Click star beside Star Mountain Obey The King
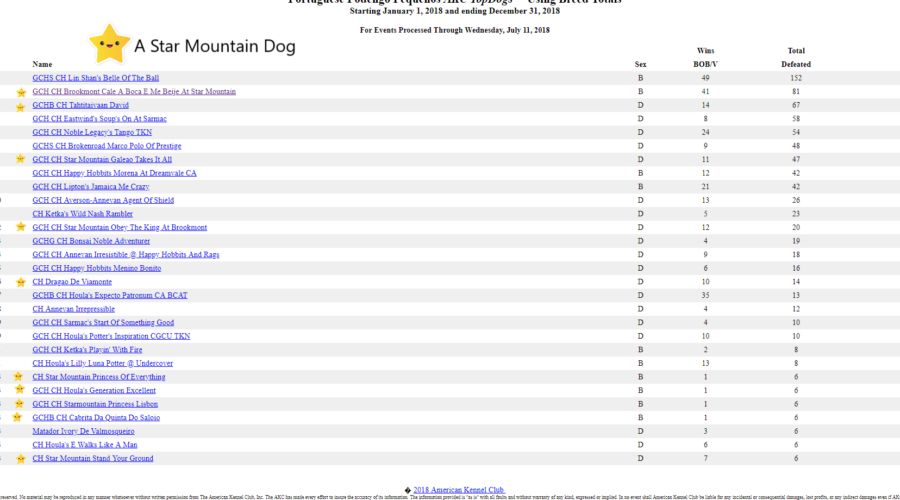This screenshot has width=900, height=500. pyautogui.click(x=21, y=227)
